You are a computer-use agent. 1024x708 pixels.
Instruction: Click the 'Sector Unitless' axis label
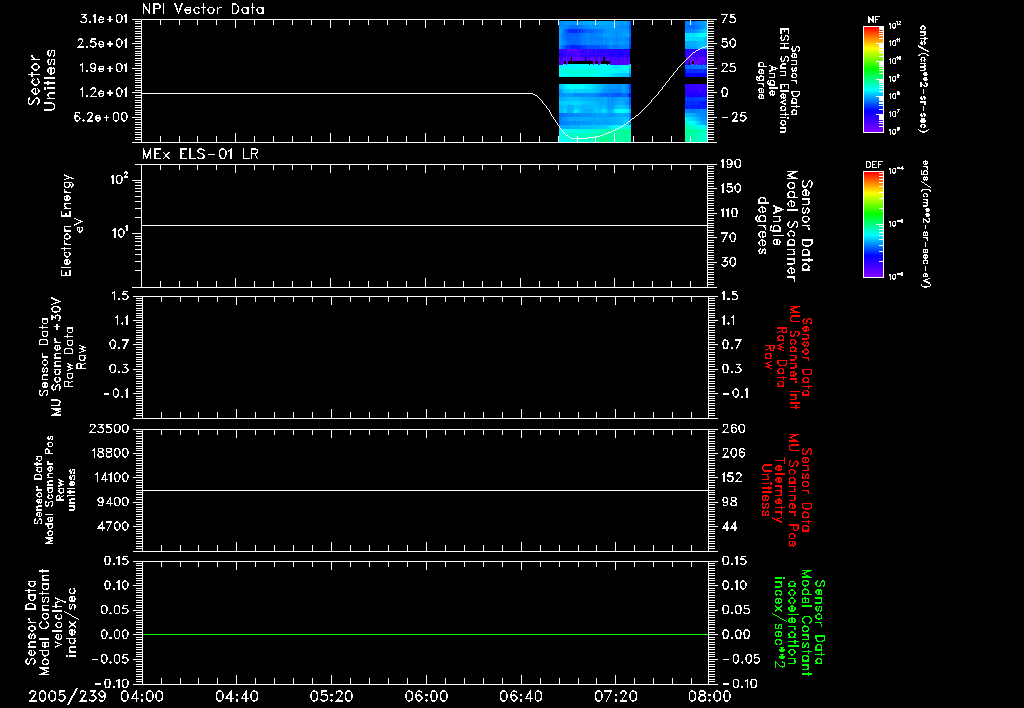[x=42, y=80]
